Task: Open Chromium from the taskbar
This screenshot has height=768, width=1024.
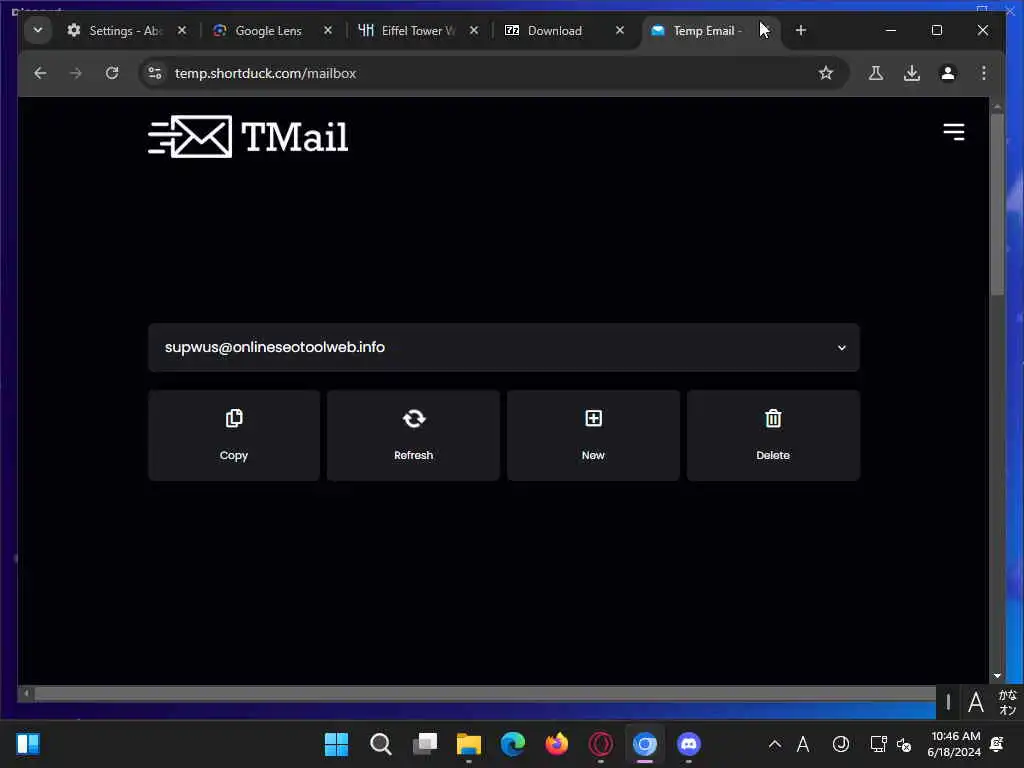Action: tap(645, 744)
